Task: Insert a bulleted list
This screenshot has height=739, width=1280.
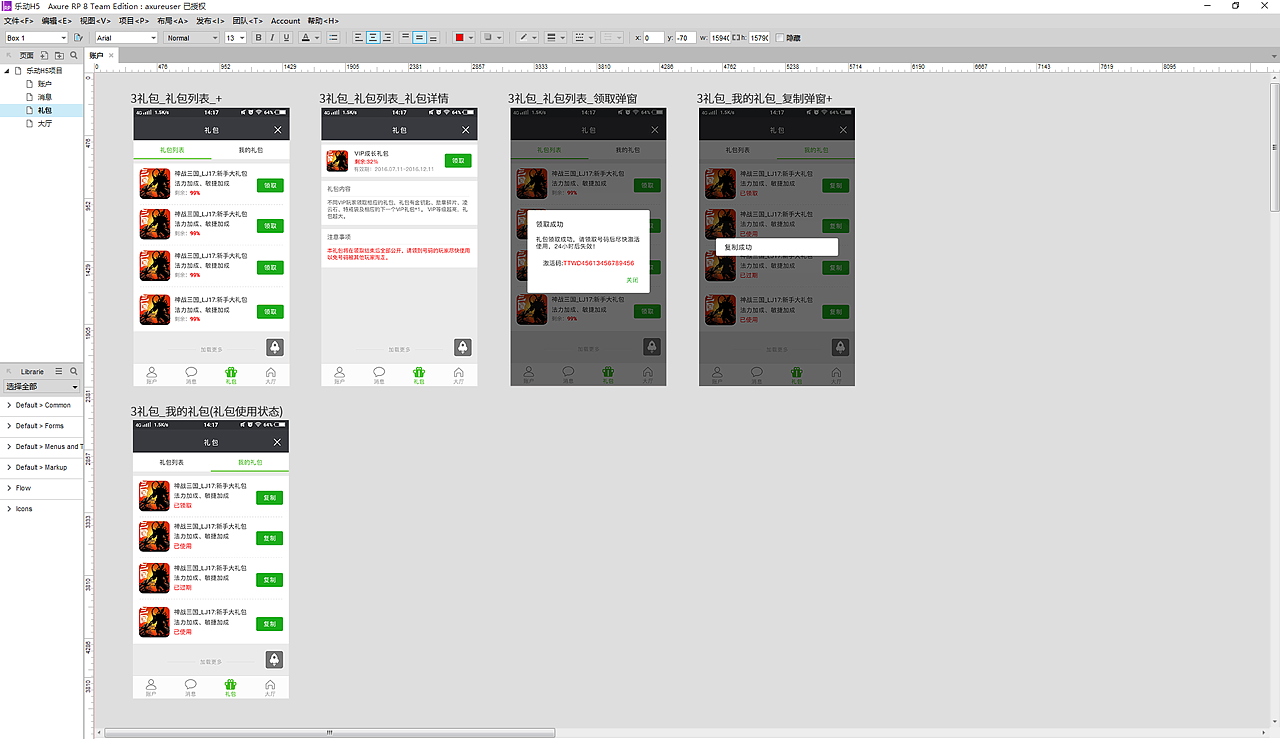Action: 333,38
